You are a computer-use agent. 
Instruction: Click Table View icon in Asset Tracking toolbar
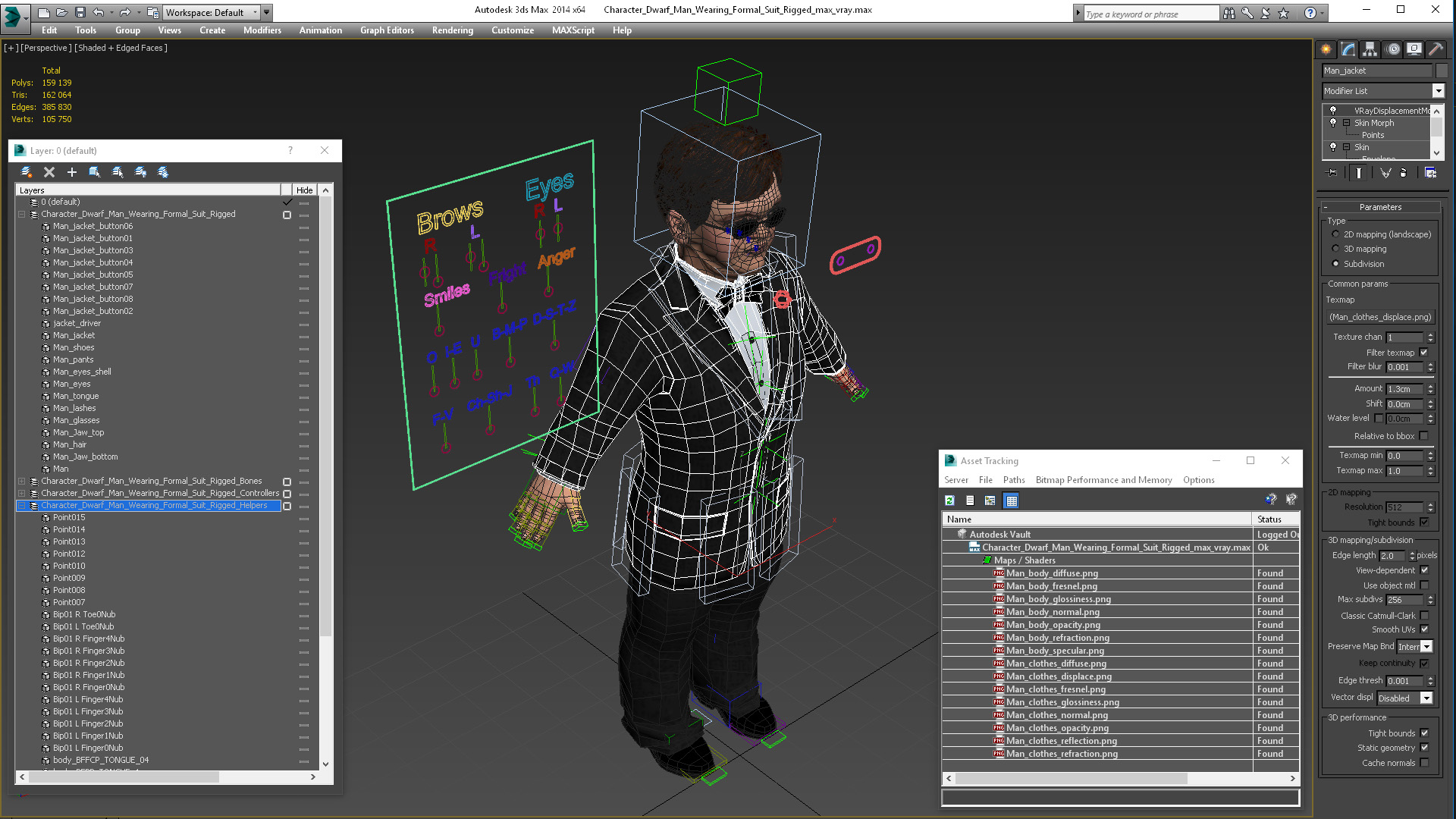1012,500
